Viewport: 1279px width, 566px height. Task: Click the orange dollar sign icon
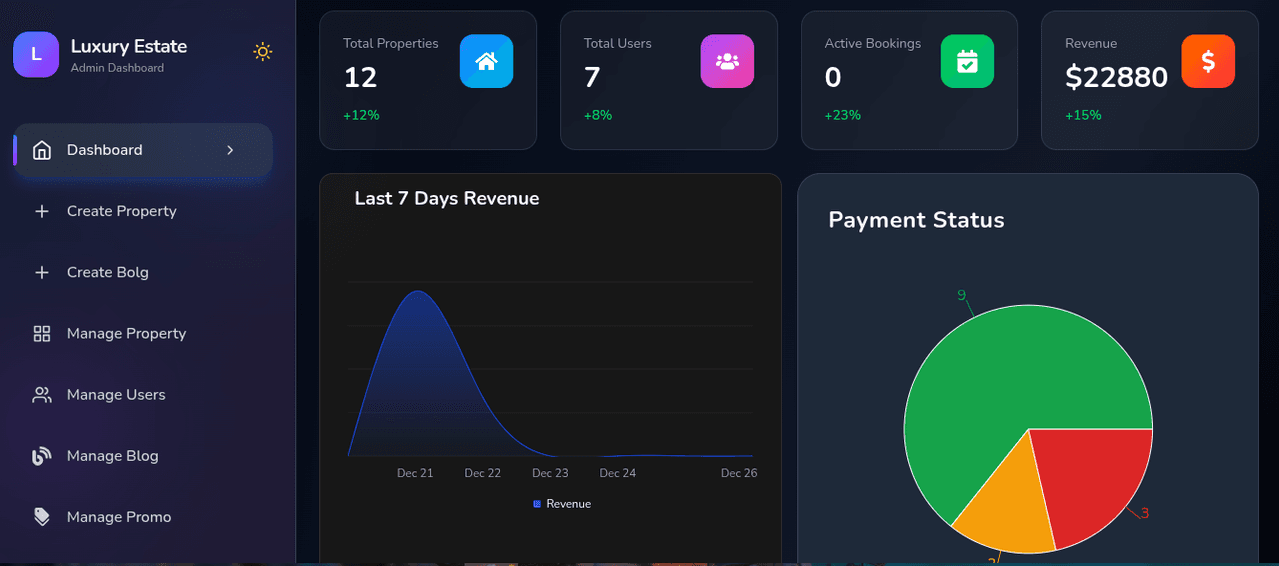click(x=1207, y=61)
